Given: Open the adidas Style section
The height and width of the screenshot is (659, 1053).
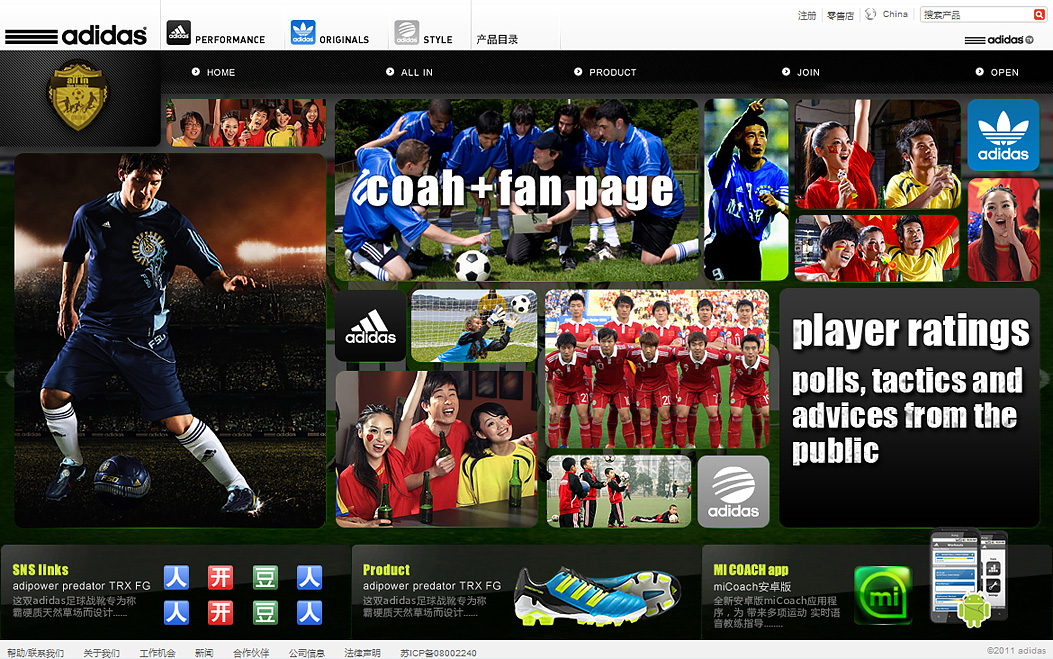Looking at the screenshot, I should tap(423, 34).
